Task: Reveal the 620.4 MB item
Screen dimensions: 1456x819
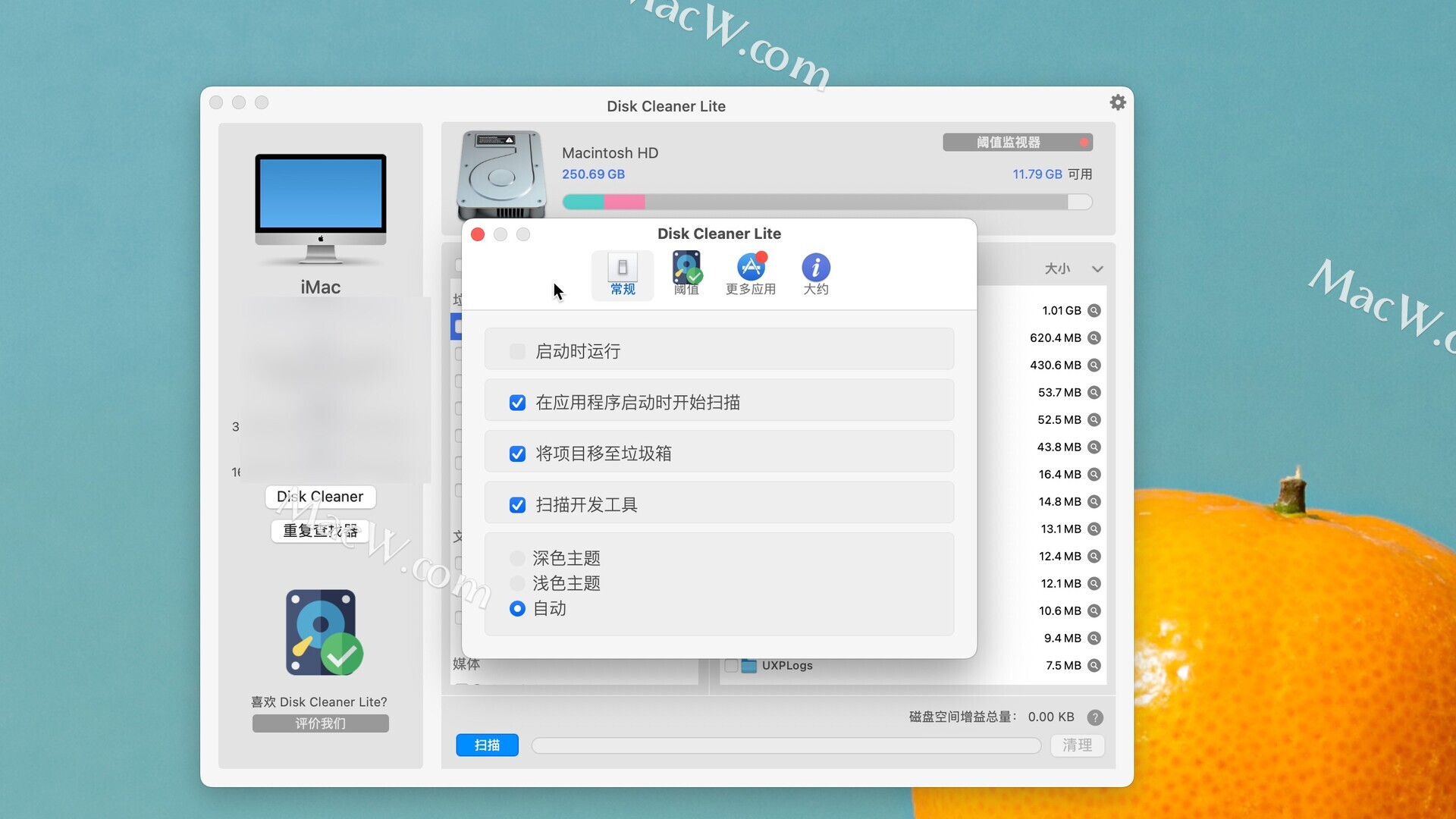Action: tap(1094, 338)
